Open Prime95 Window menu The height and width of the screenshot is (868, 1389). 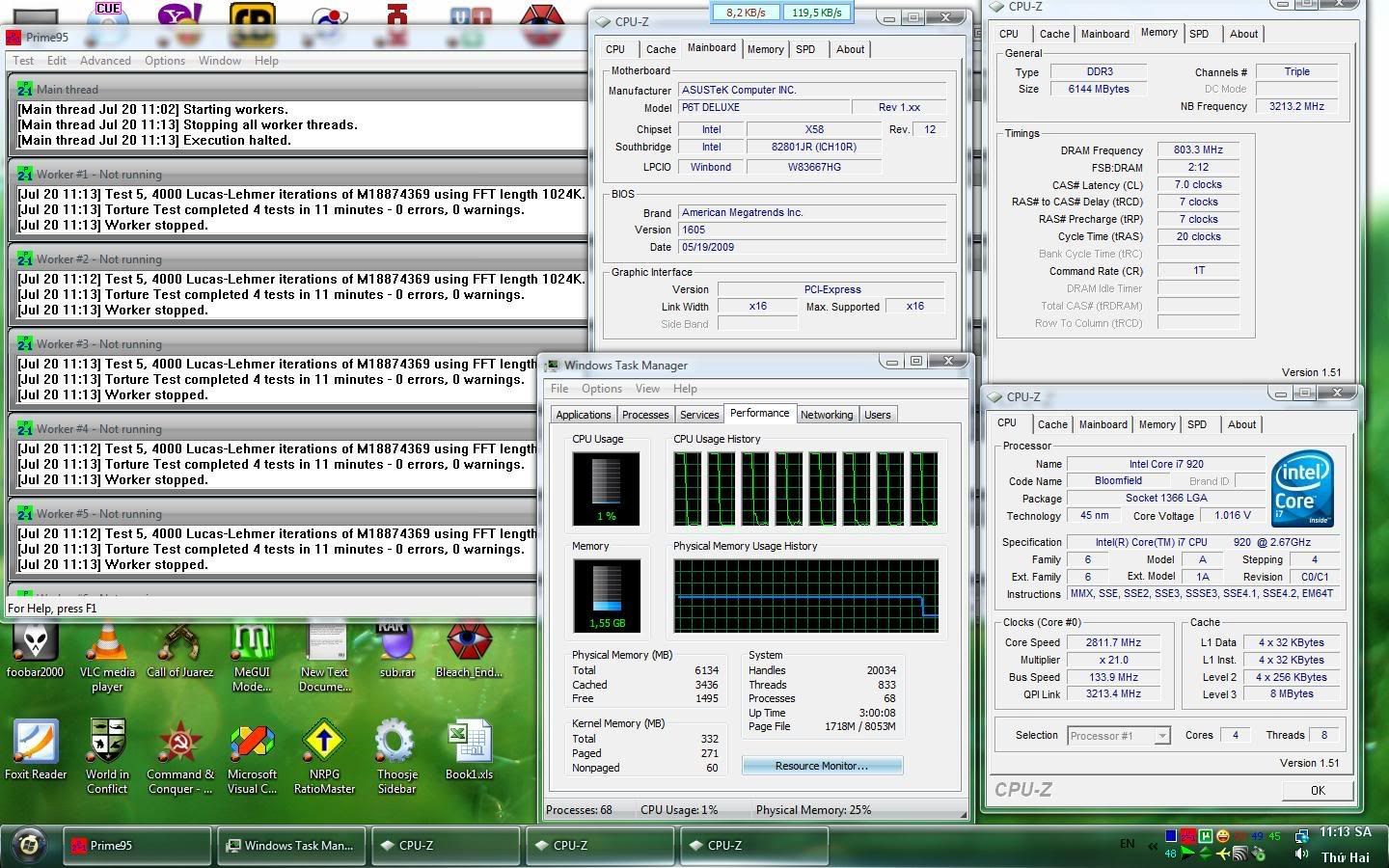click(220, 61)
